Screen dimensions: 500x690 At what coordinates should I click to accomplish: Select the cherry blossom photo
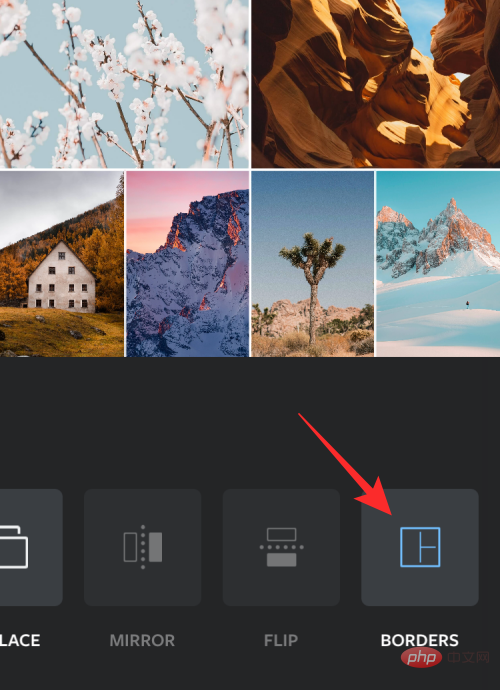pos(124,84)
